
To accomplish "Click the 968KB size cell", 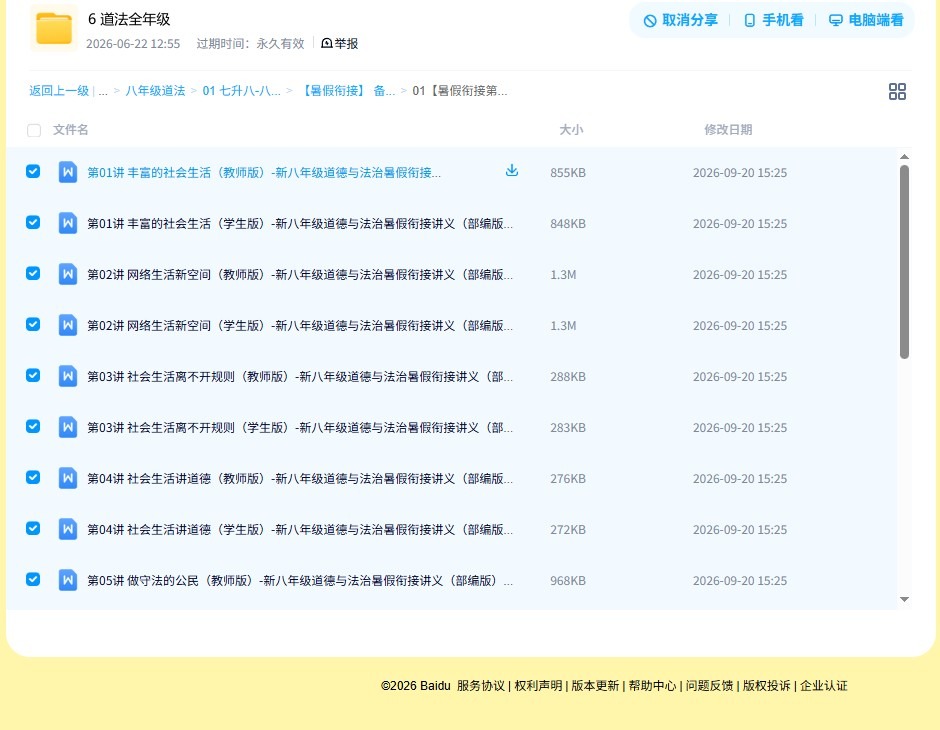I will (568, 580).
